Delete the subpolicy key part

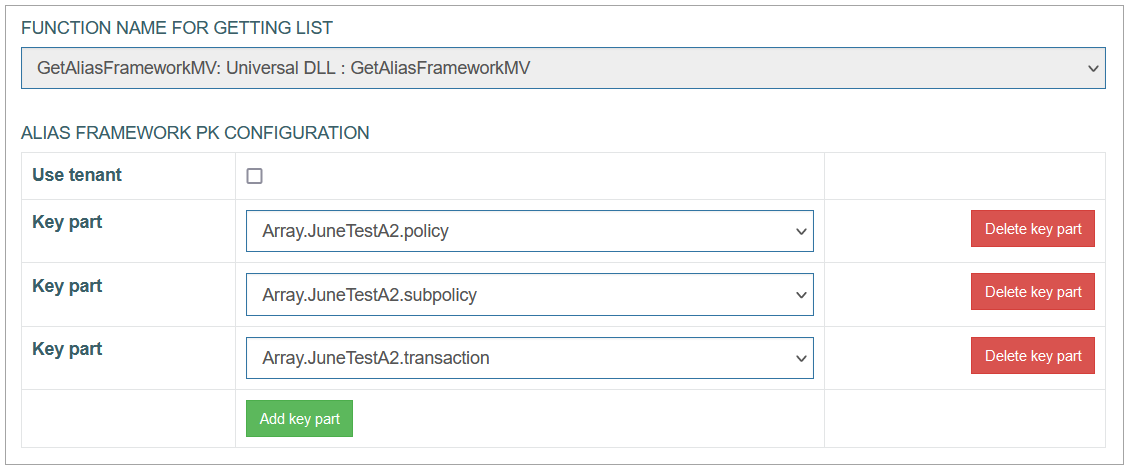click(x=1033, y=292)
